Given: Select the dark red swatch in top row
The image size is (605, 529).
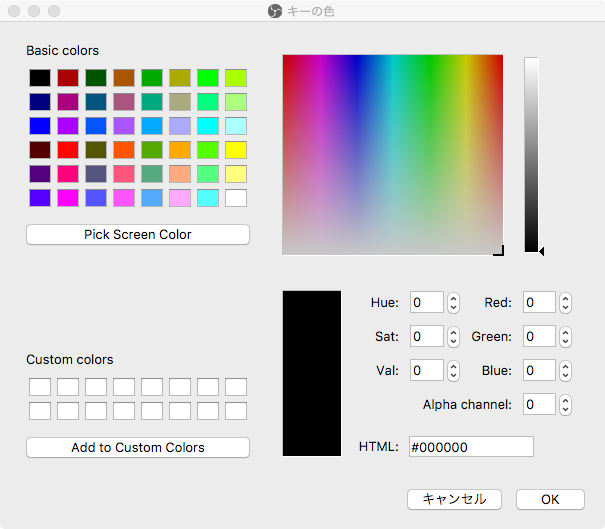Looking at the screenshot, I should click(68, 78).
